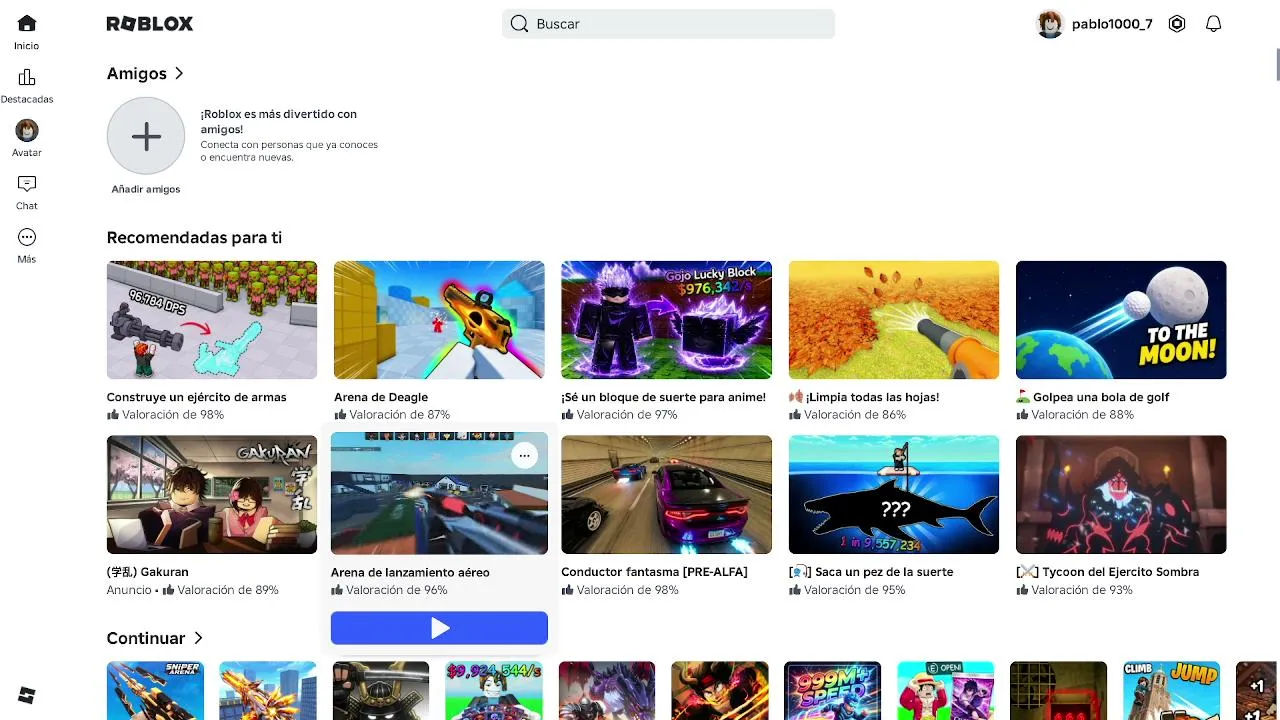This screenshot has width=1280, height=720.
Task: Click the Conductor fantasma [PRE-ALFA] title
Action: pyautogui.click(x=654, y=572)
